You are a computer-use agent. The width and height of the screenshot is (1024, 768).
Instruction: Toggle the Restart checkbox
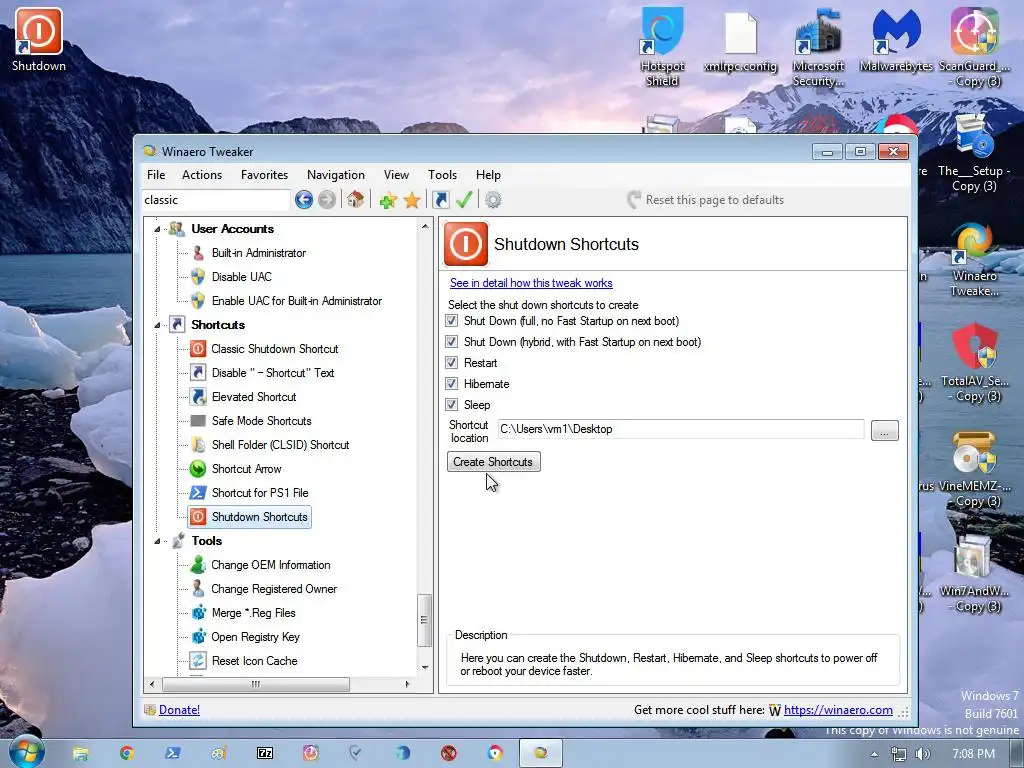(x=451, y=362)
